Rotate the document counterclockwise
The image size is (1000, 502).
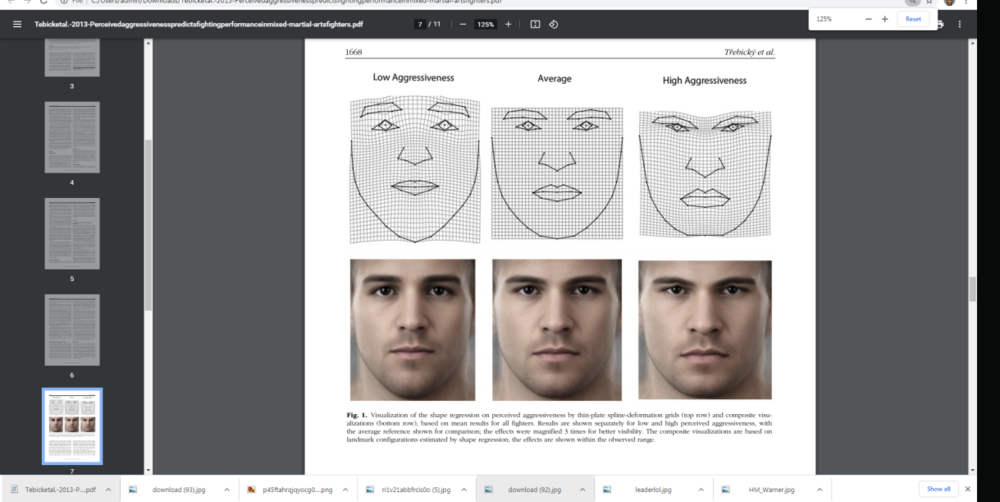(554, 24)
